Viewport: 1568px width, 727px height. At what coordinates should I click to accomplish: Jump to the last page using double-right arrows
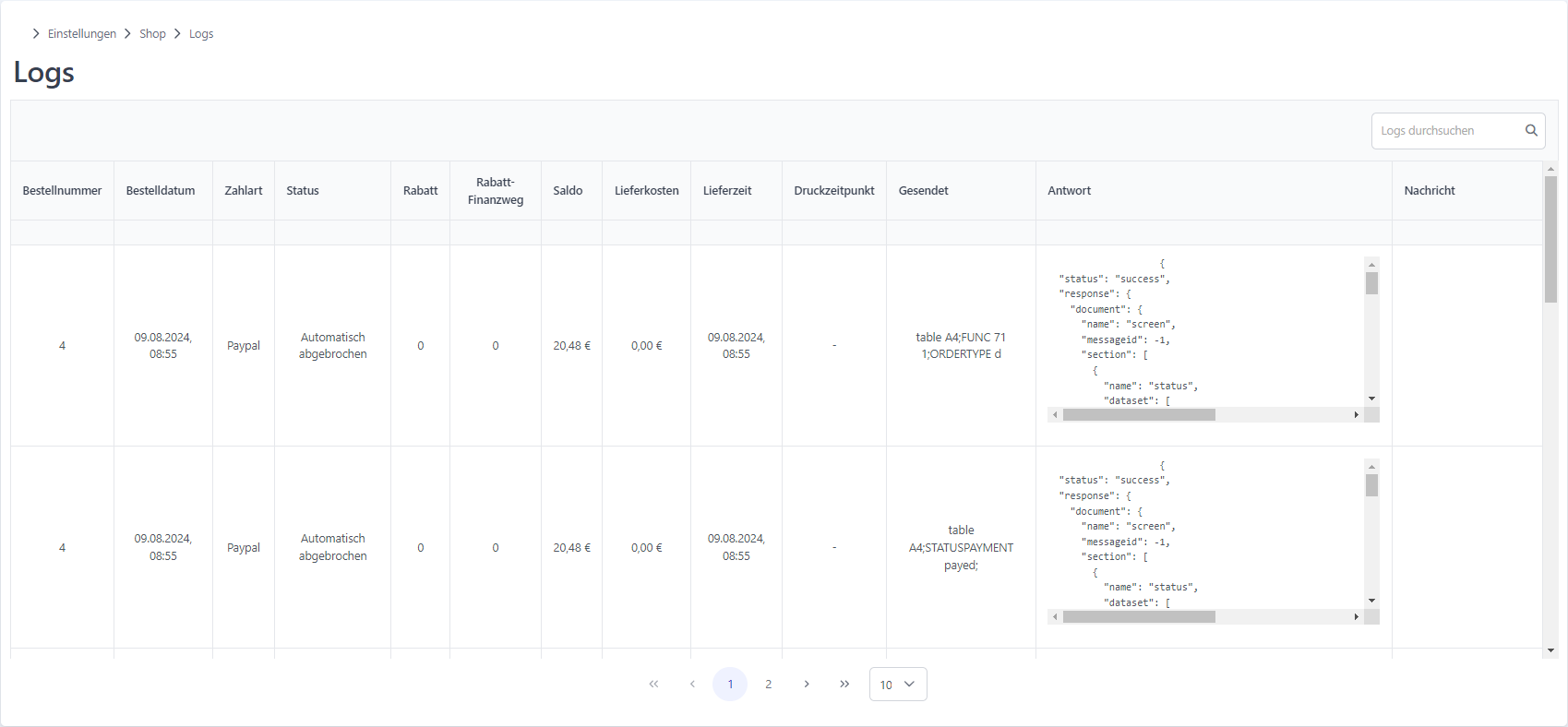[844, 684]
